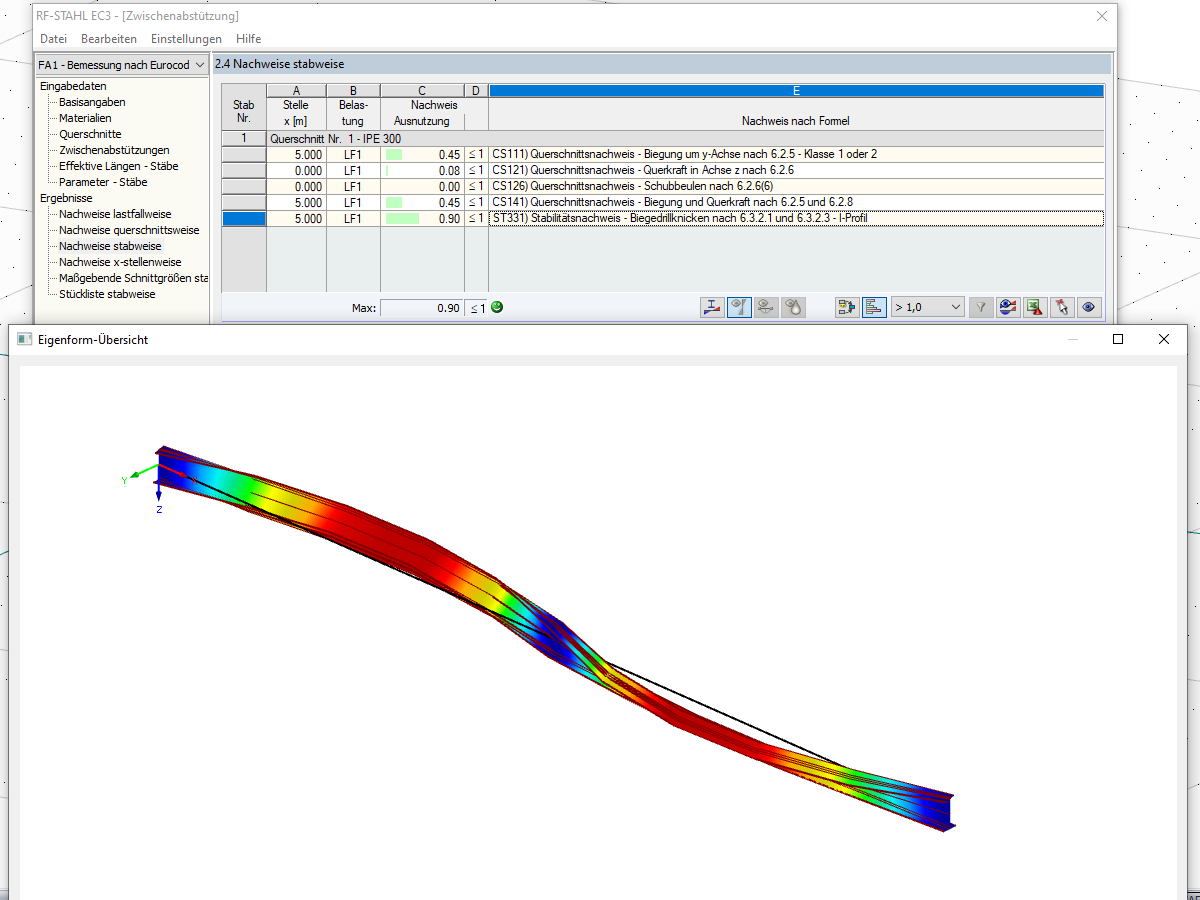Select Parameter - Stäbe entry

coord(103,182)
